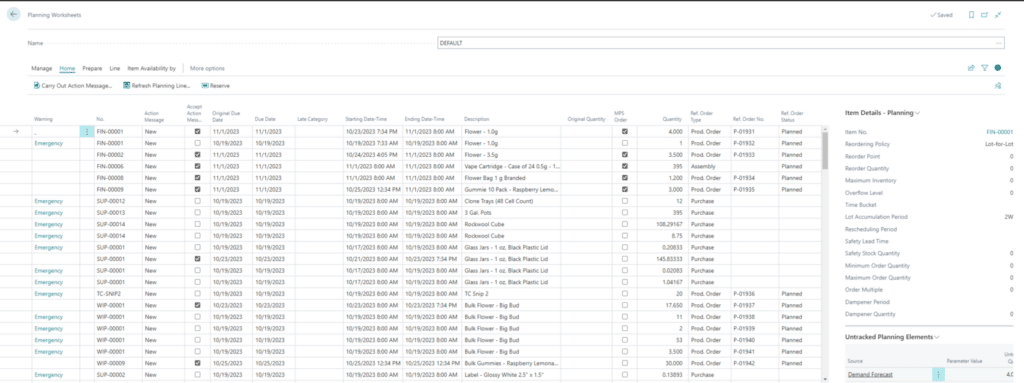The height and width of the screenshot is (383, 1024).
Task: Open row menu dots for FIN-00001
Action: [x=87, y=131]
